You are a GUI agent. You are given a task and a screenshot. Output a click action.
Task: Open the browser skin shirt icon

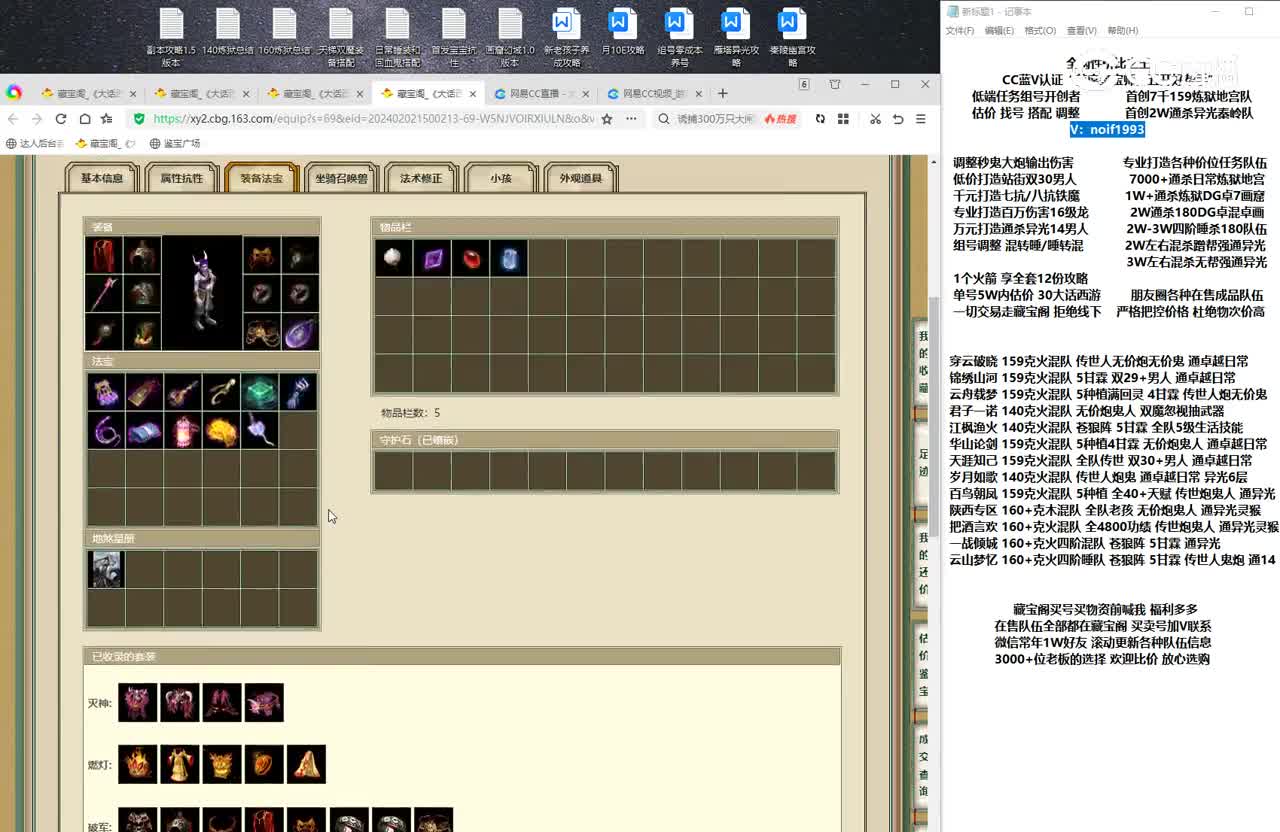835,85
